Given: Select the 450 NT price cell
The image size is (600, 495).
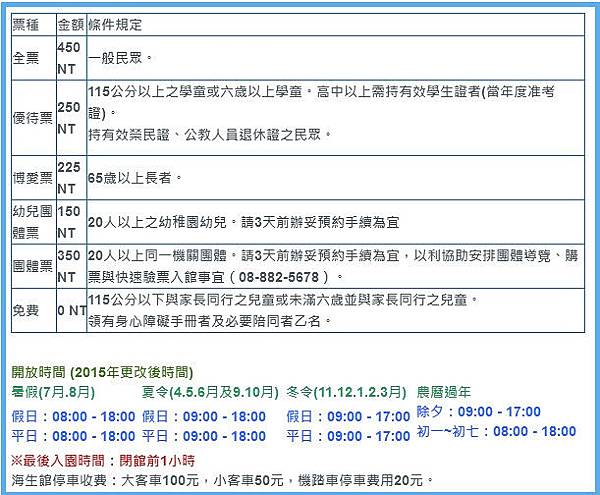Looking at the screenshot, I should pos(71,58).
